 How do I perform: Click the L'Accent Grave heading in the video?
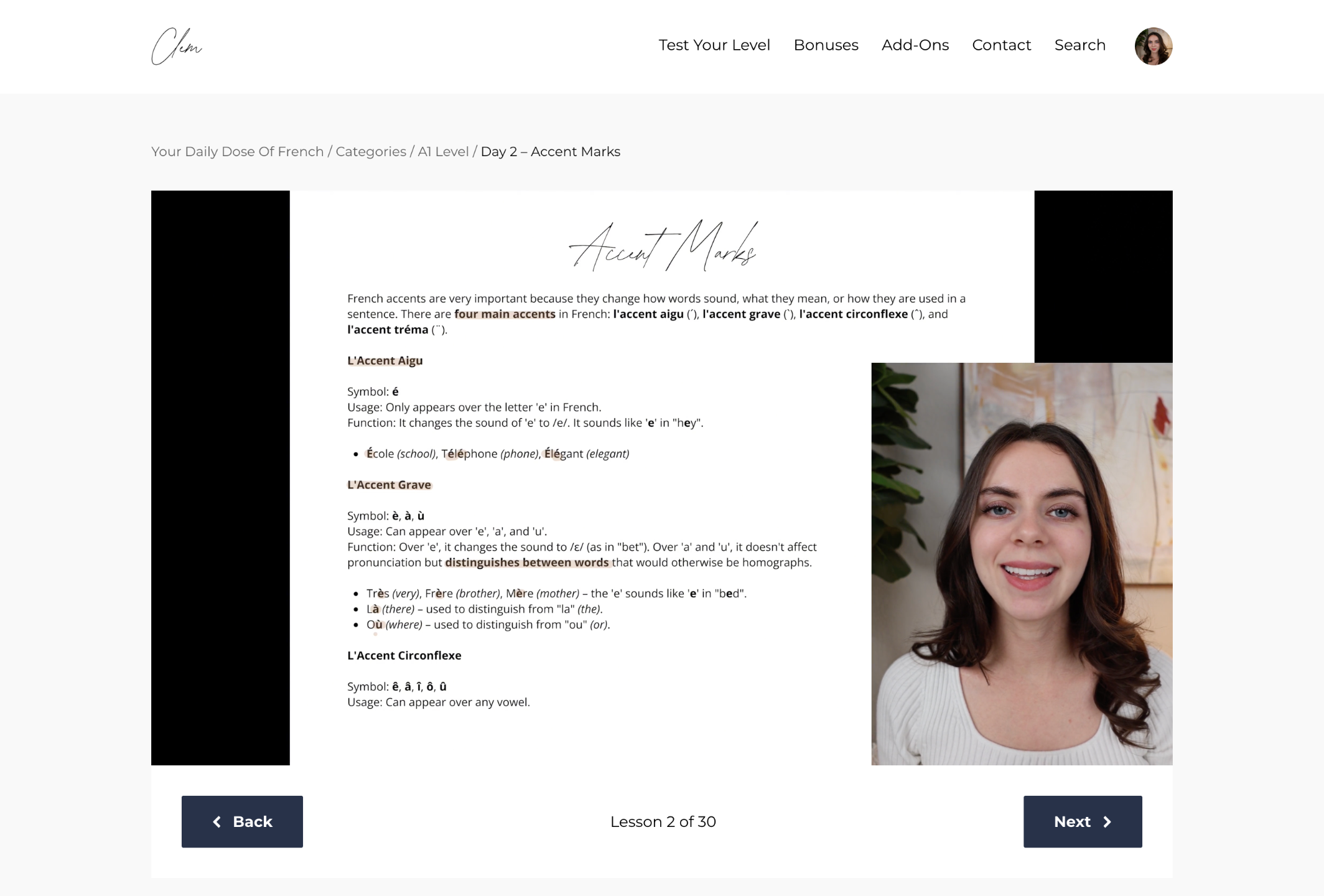point(389,485)
